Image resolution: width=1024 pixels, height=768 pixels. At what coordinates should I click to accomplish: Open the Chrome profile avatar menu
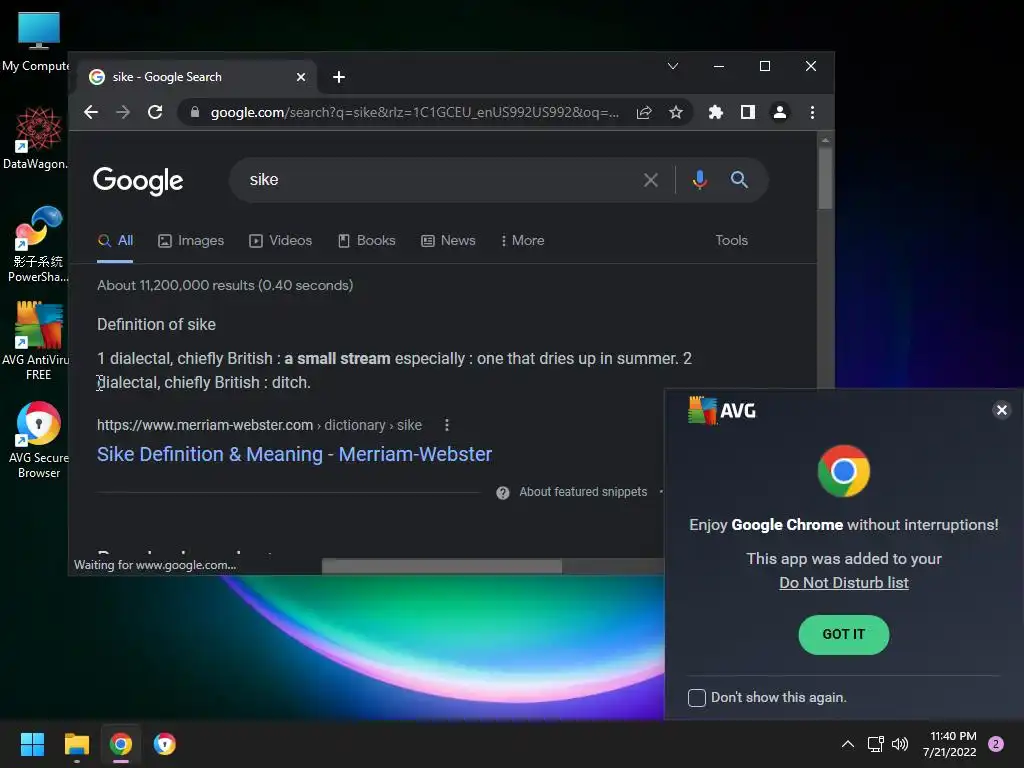(x=780, y=112)
